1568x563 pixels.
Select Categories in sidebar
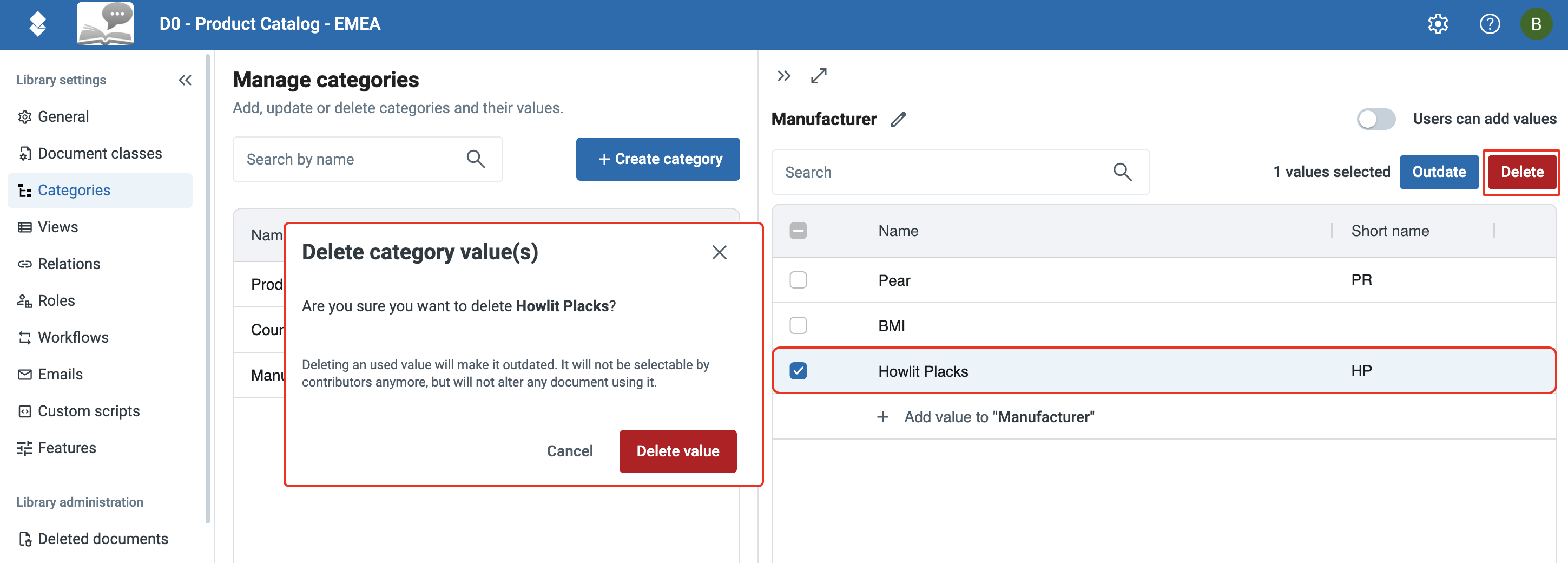100,190
